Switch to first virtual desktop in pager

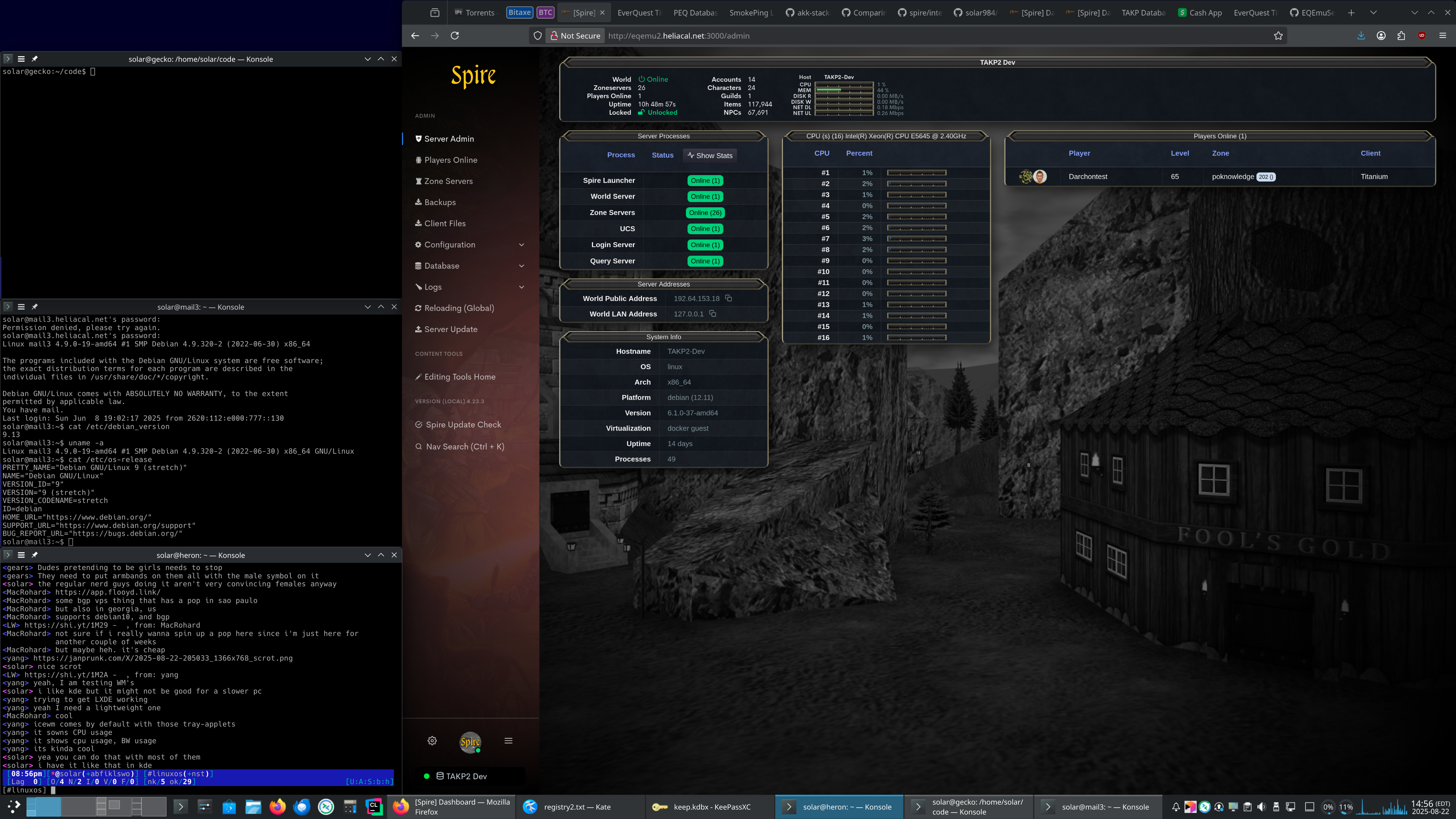click(x=44, y=806)
